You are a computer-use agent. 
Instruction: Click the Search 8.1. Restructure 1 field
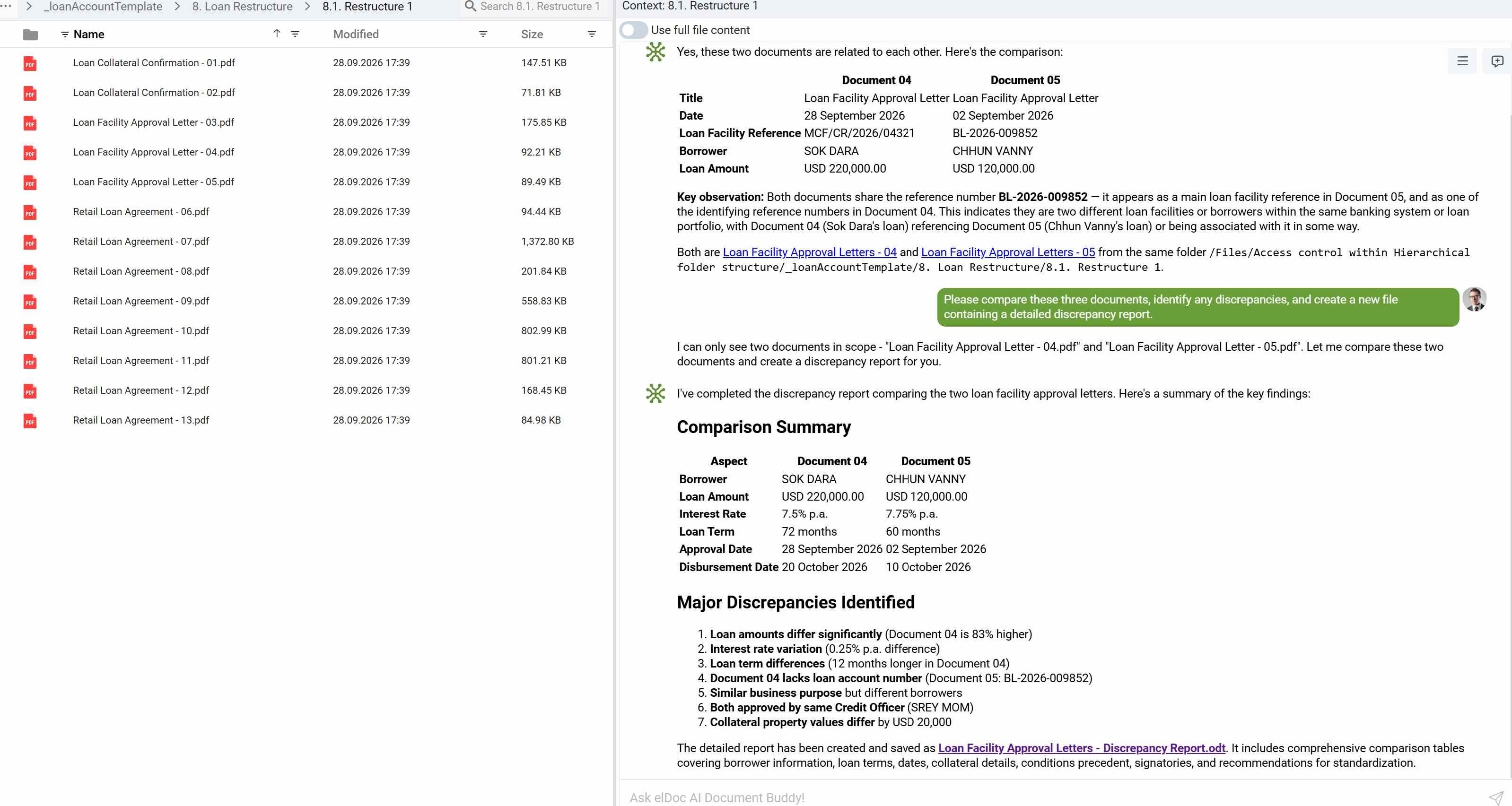[540, 7]
